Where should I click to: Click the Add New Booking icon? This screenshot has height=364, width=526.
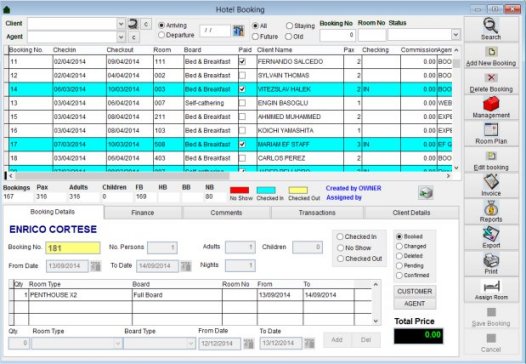[491, 52]
